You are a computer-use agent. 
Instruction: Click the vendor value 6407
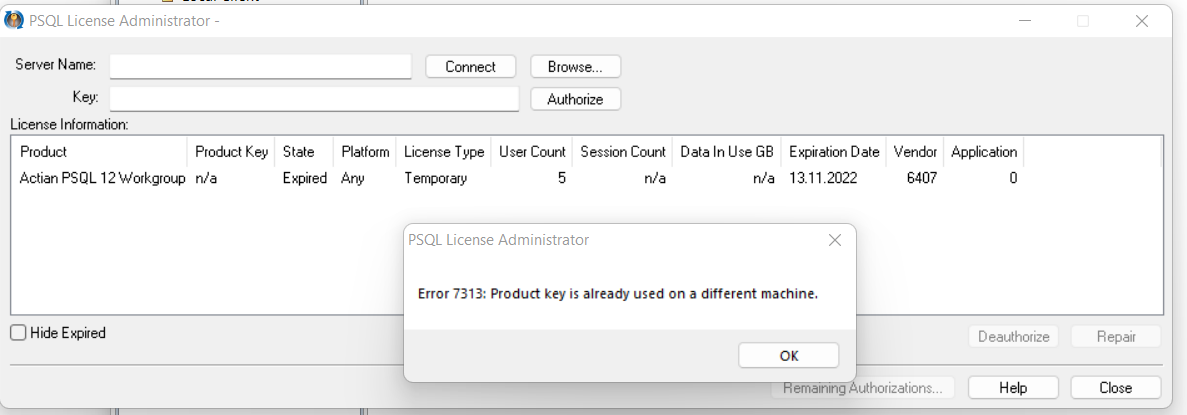click(921, 179)
